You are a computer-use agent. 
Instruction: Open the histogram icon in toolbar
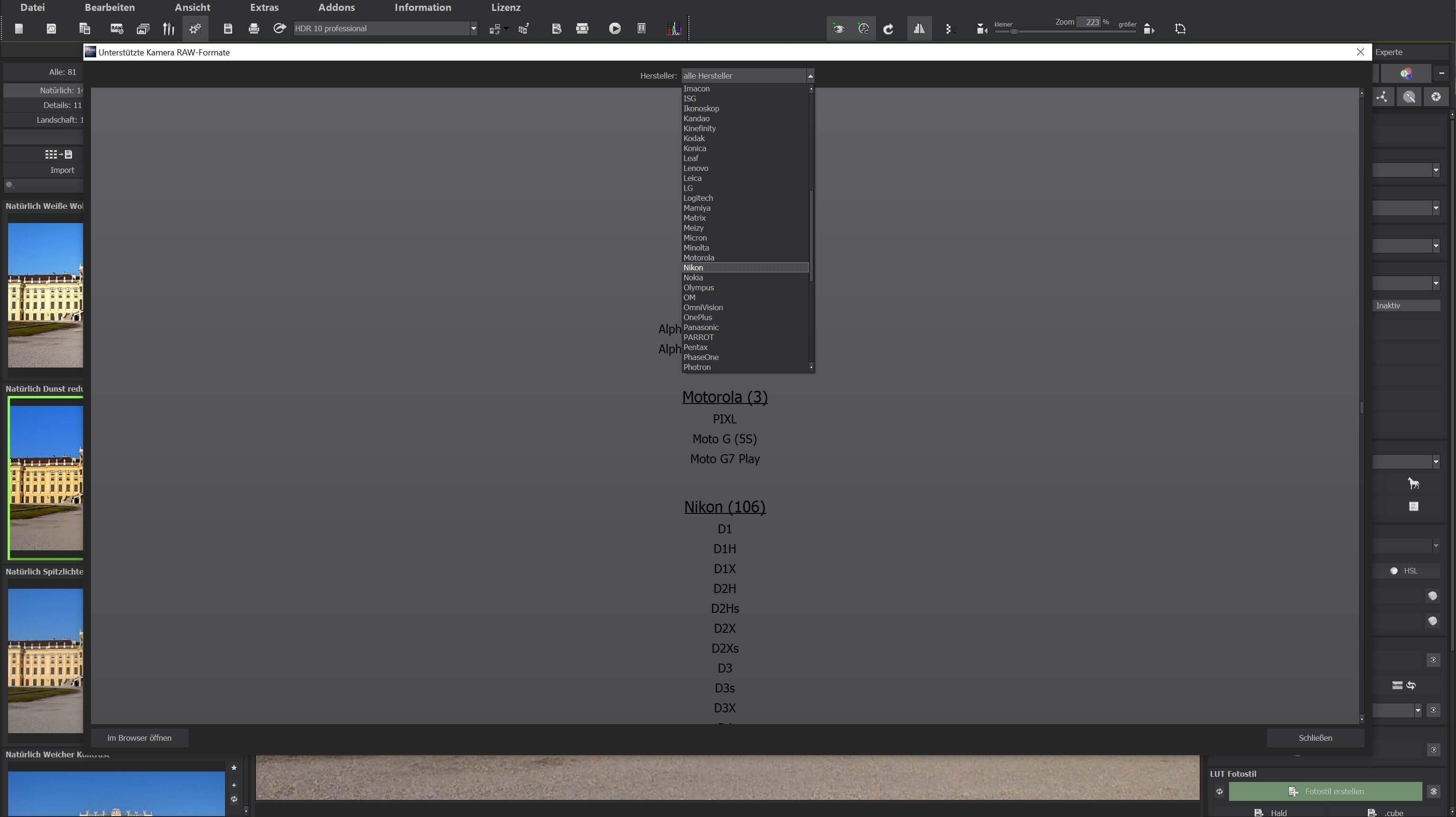coord(673,28)
